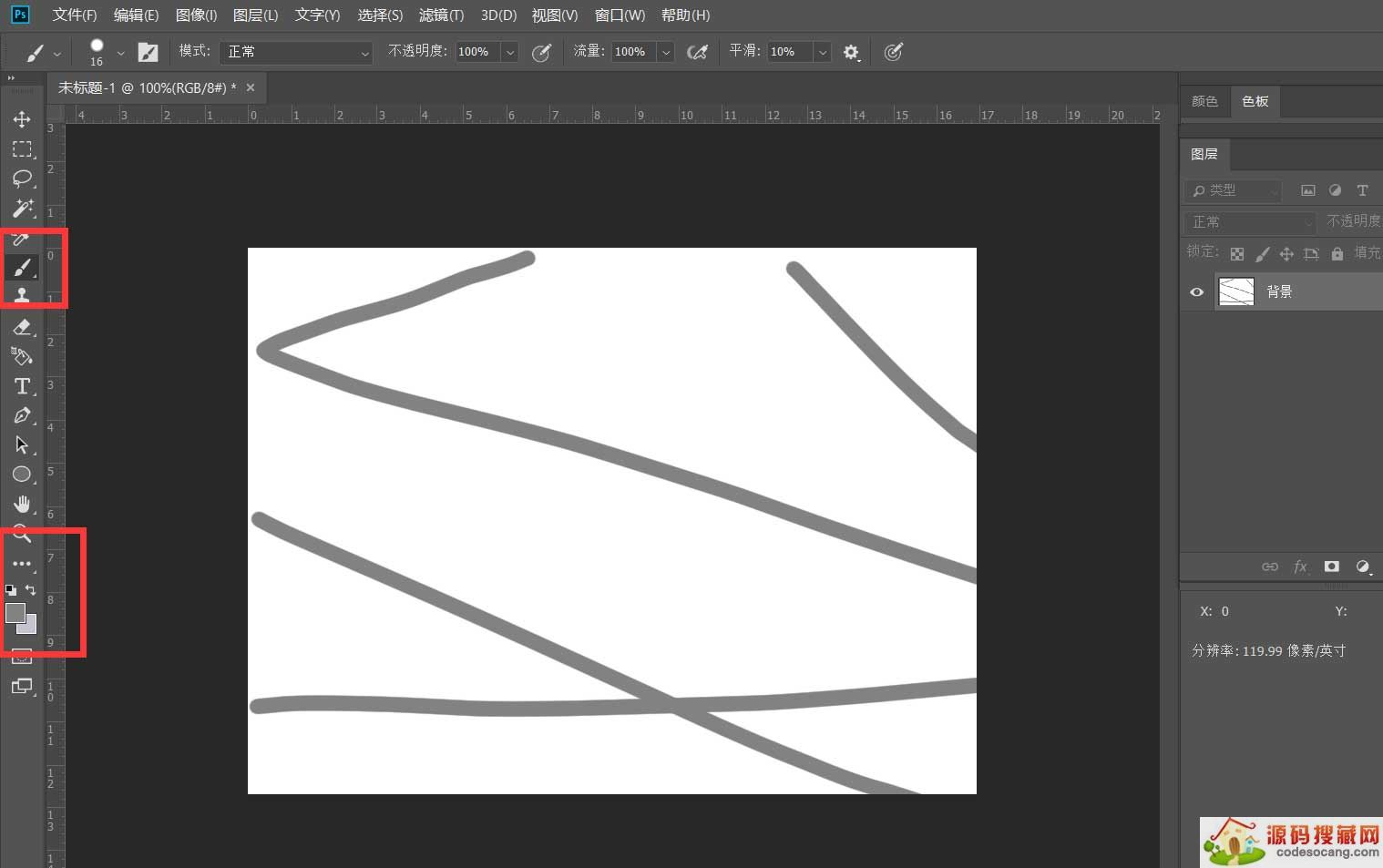Select the Zoom magnifier tool

point(22,535)
